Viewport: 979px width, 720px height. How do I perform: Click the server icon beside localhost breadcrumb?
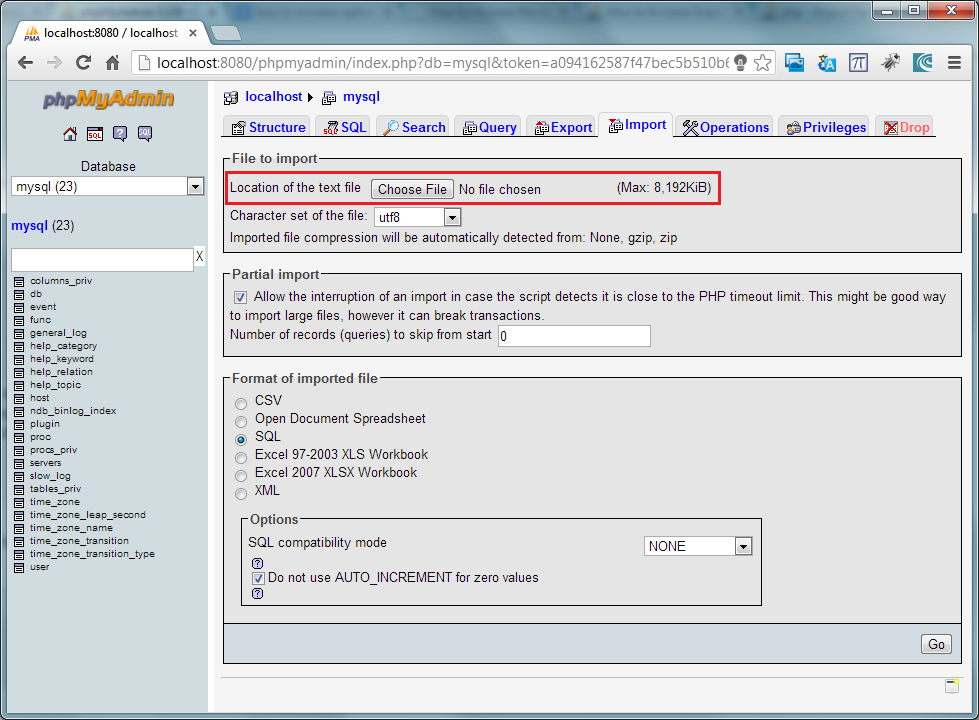(x=232, y=97)
